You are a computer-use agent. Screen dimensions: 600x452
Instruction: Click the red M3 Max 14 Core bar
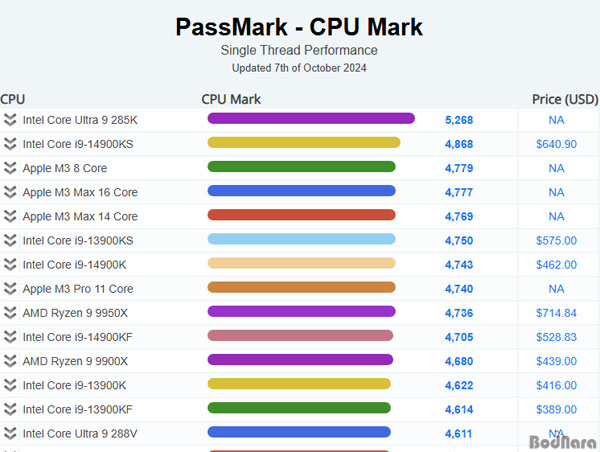pyautogui.click(x=302, y=215)
